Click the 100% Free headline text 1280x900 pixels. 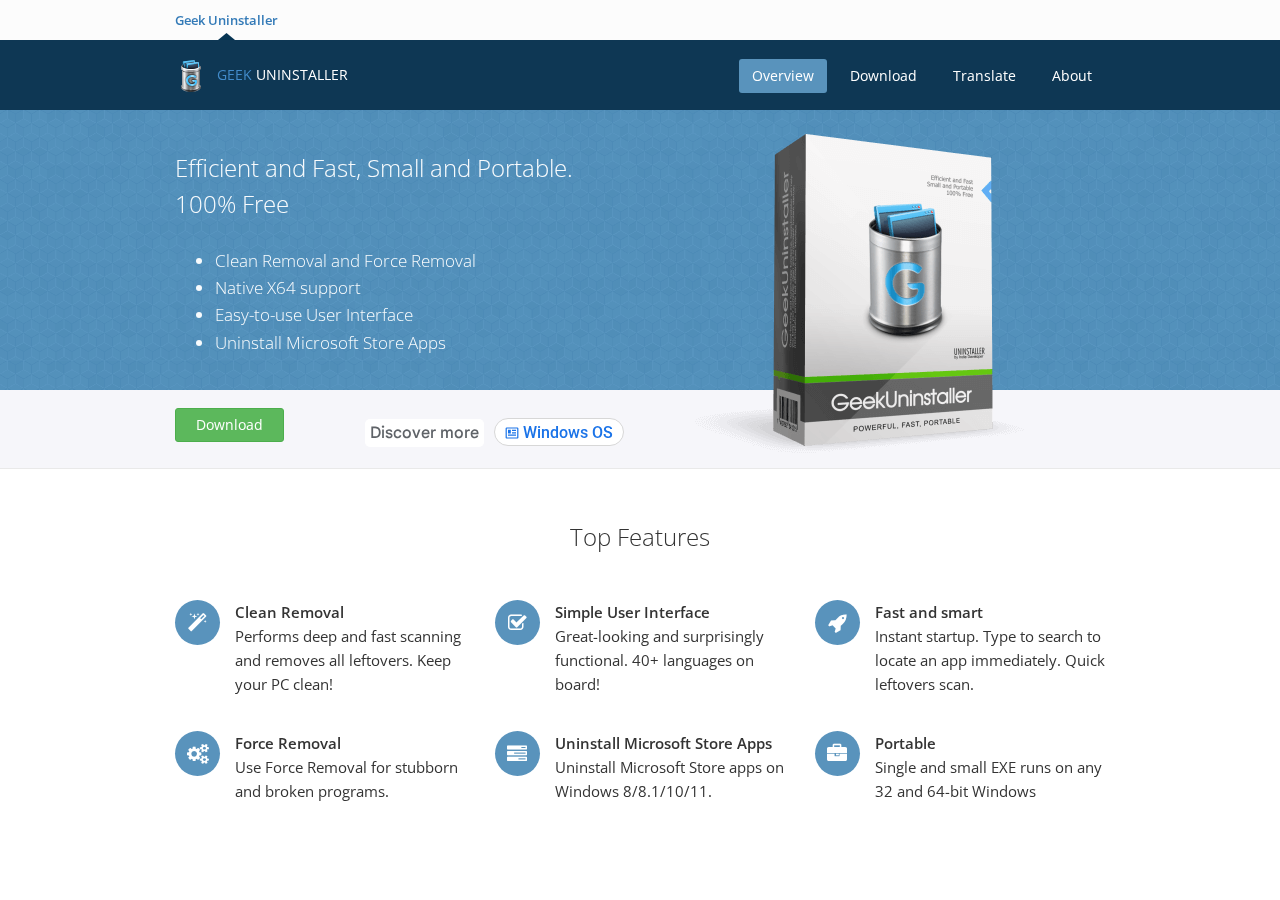click(232, 204)
